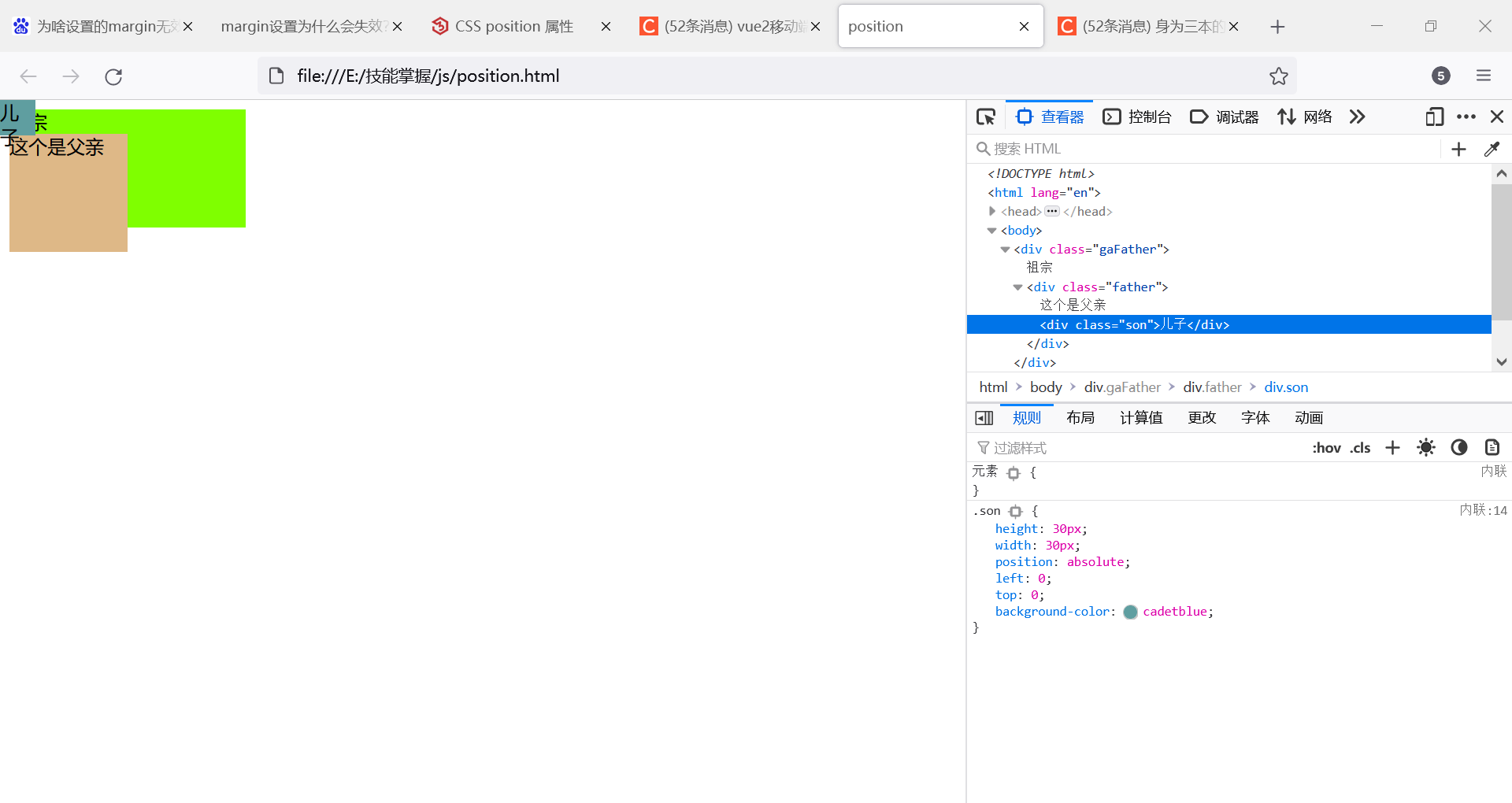The width and height of the screenshot is (1512, 803).
Task: Select div.father in the breadcrumb
Action: (1212, 387)
